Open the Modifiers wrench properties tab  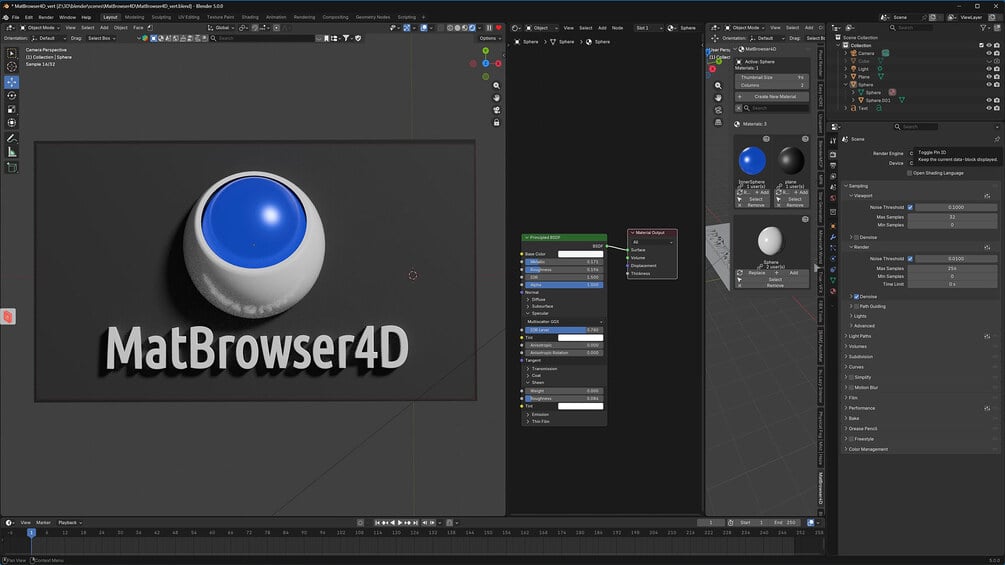833,237
